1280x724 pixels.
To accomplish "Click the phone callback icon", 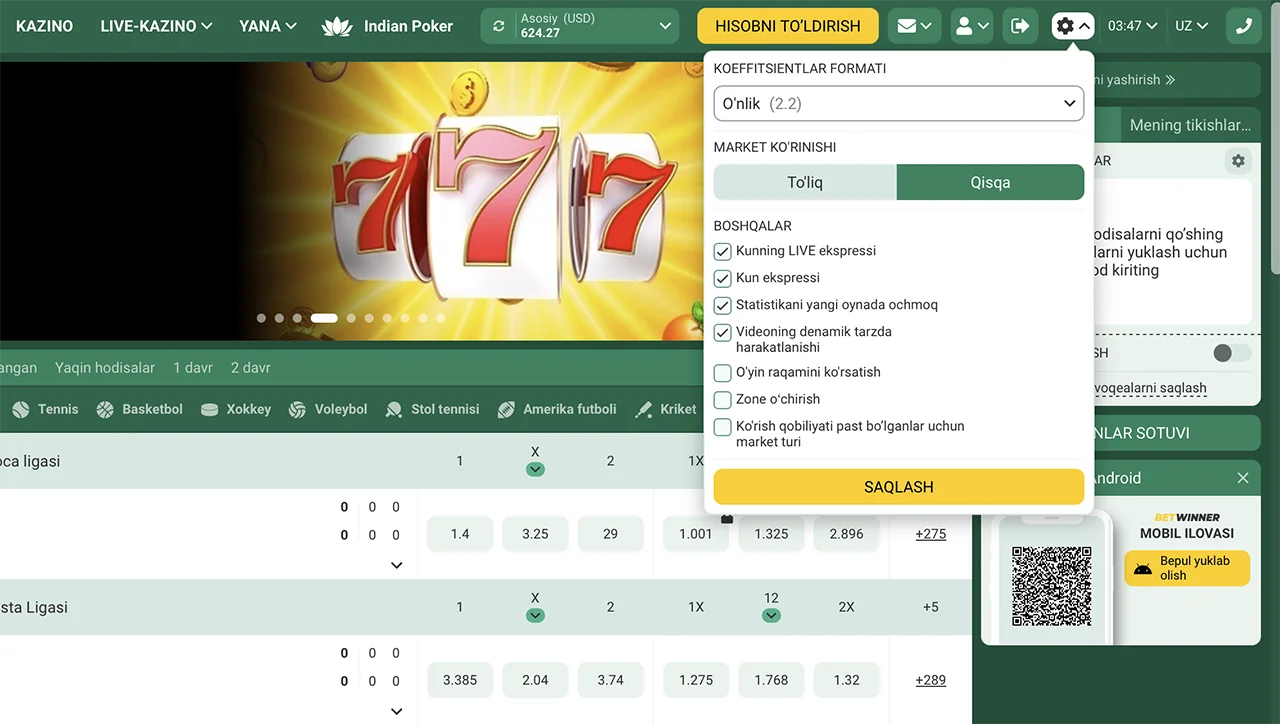I will tap(1243, 26).
